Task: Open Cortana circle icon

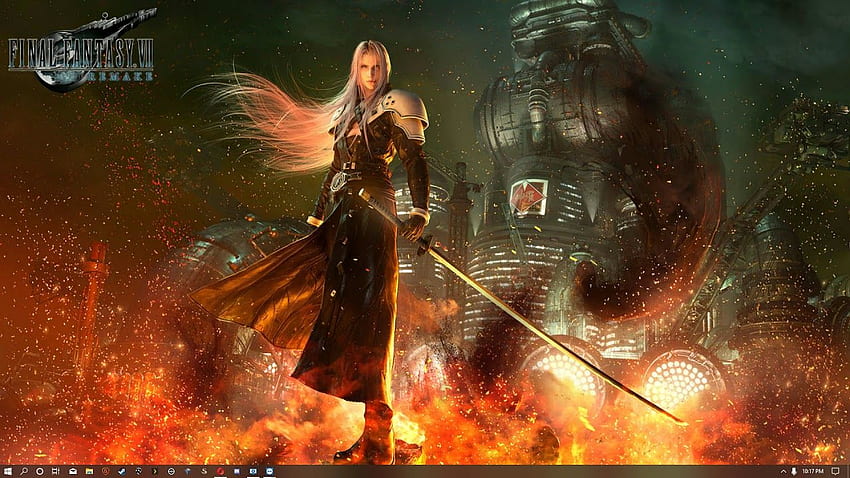Action: (40, 471)
